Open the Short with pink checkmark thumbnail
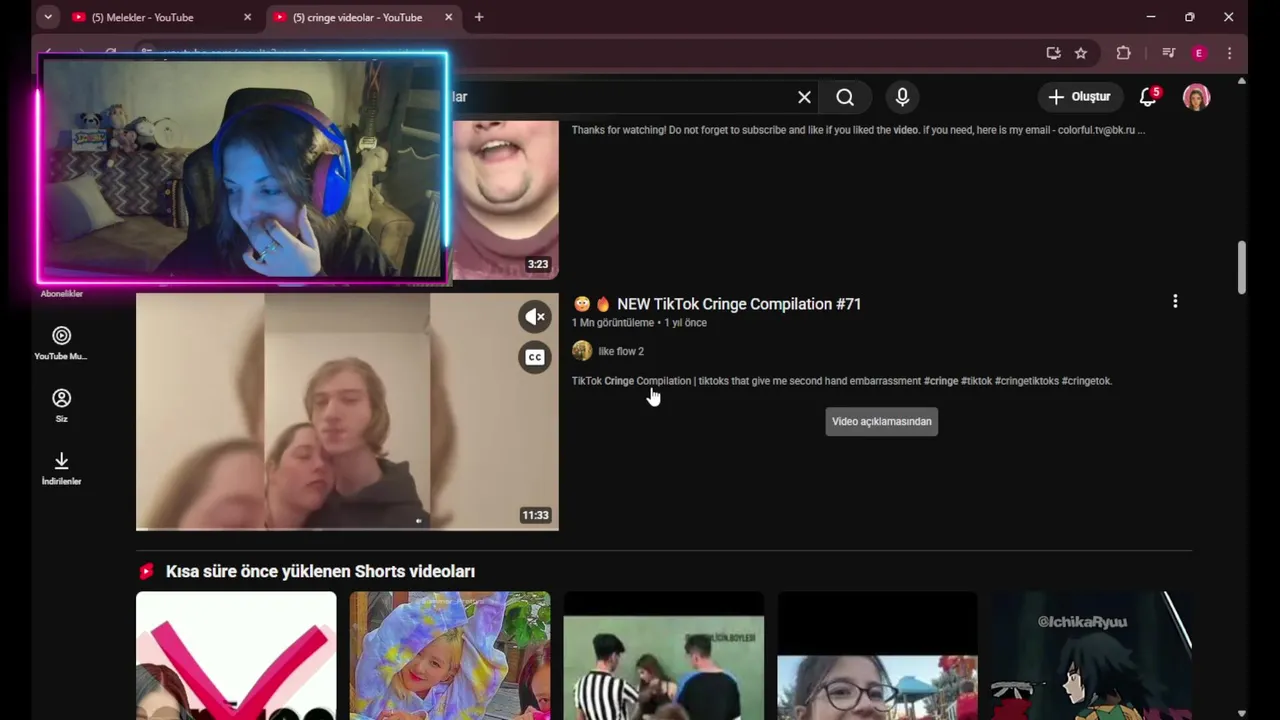This screenshot has height=720, width=1280. (x=236, y=655)
